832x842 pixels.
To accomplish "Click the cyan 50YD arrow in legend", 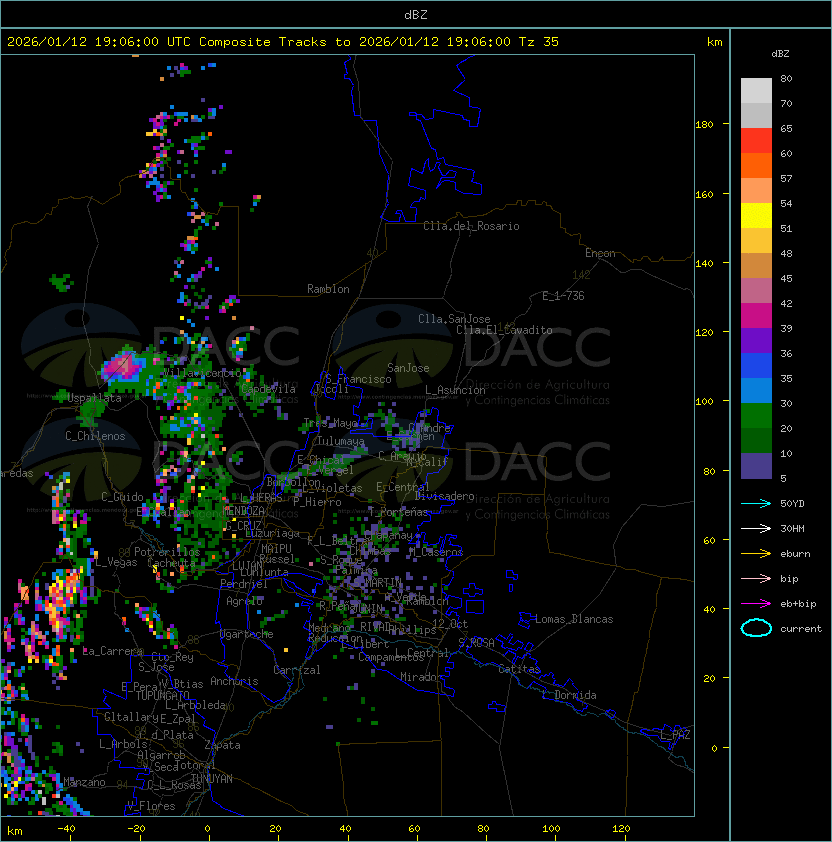I will (756, 504).
